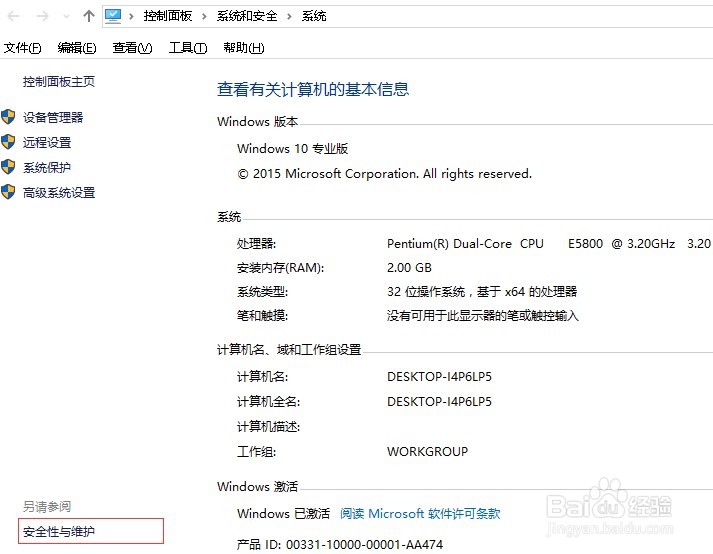Screen dimensions: 713x554
Task: Click the 2.00 GB RAM value
Action: pos(409,267)
